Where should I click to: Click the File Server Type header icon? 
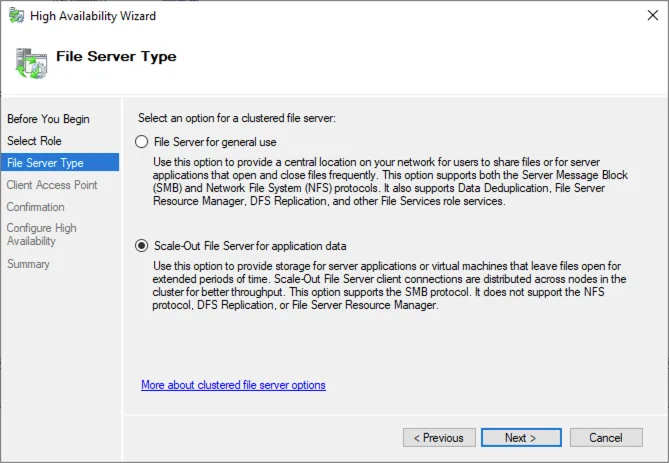(x=30, y=62)
